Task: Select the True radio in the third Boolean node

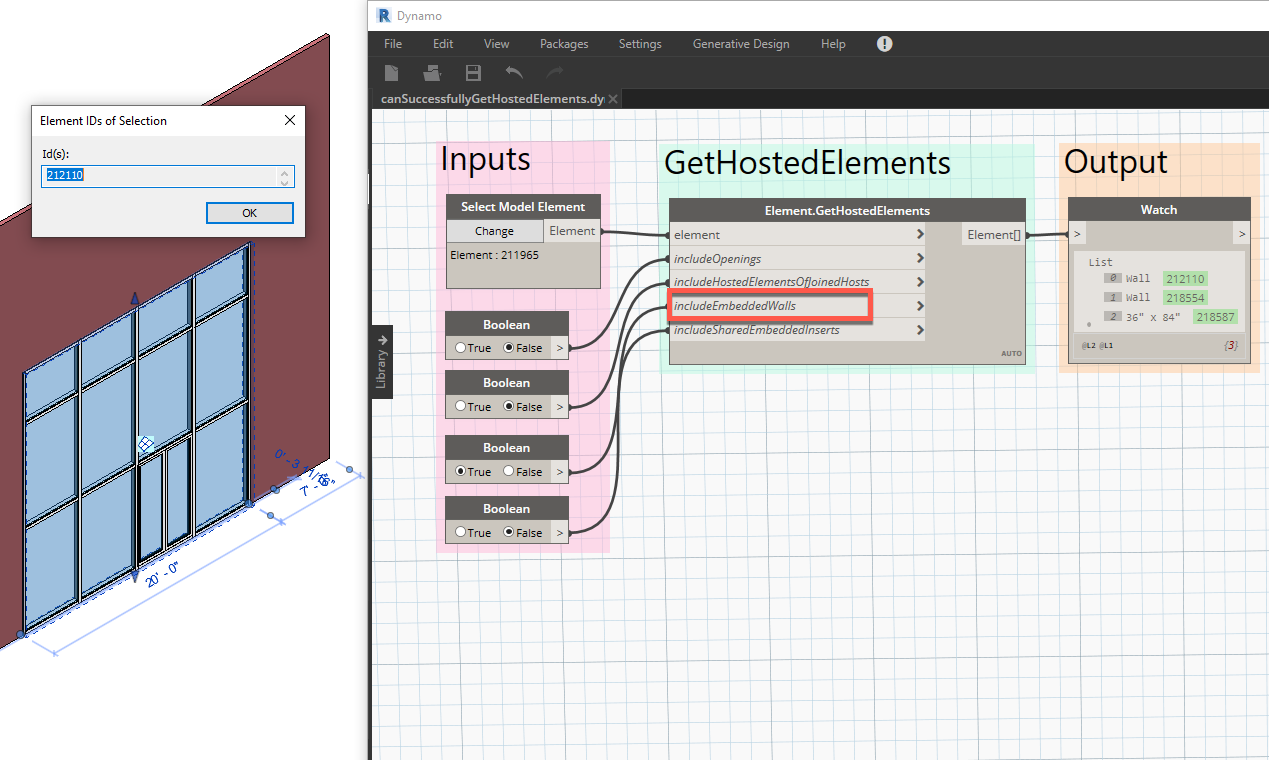Action: [x=462, y=471]
